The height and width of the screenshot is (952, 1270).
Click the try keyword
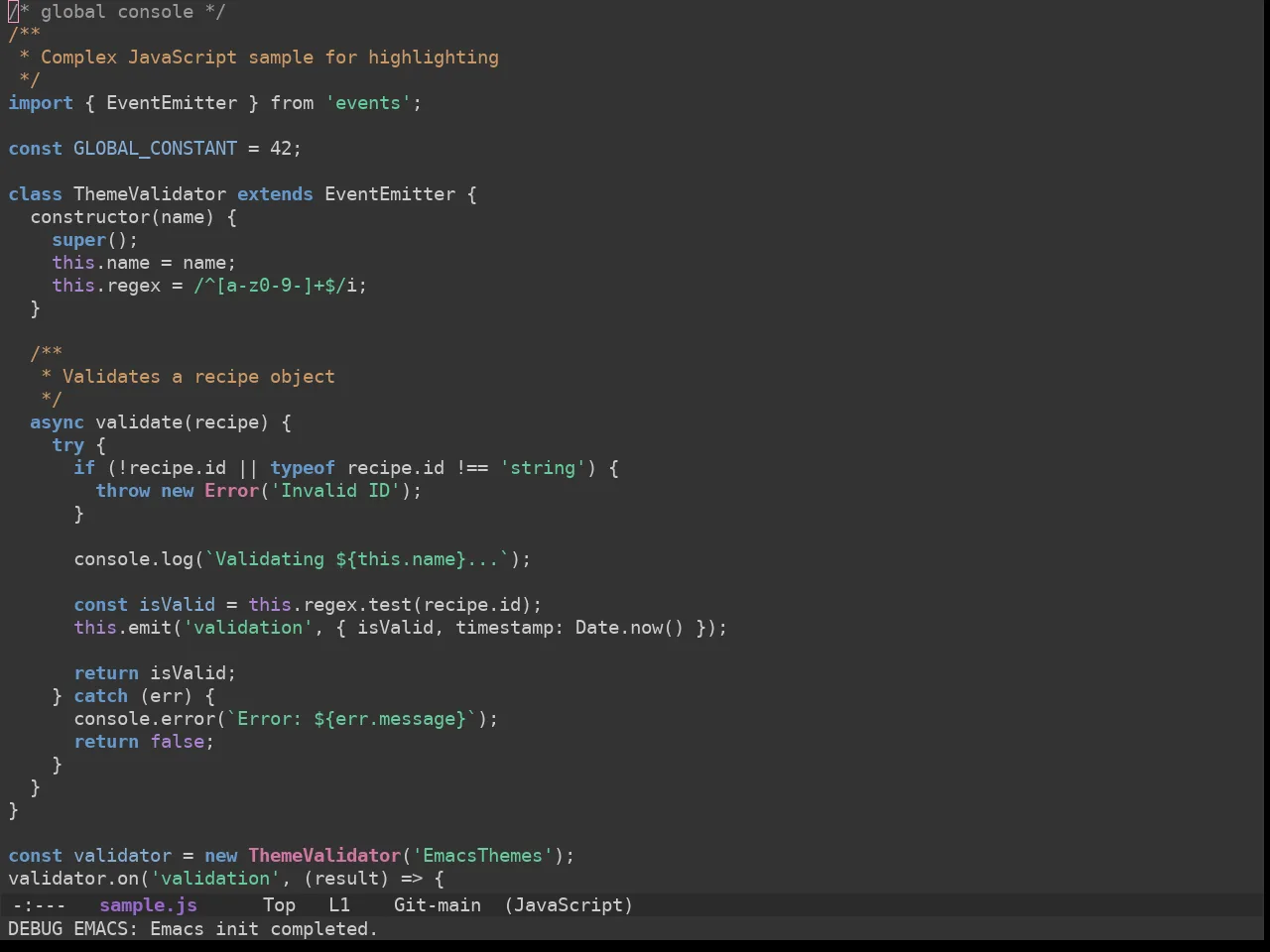67,445
